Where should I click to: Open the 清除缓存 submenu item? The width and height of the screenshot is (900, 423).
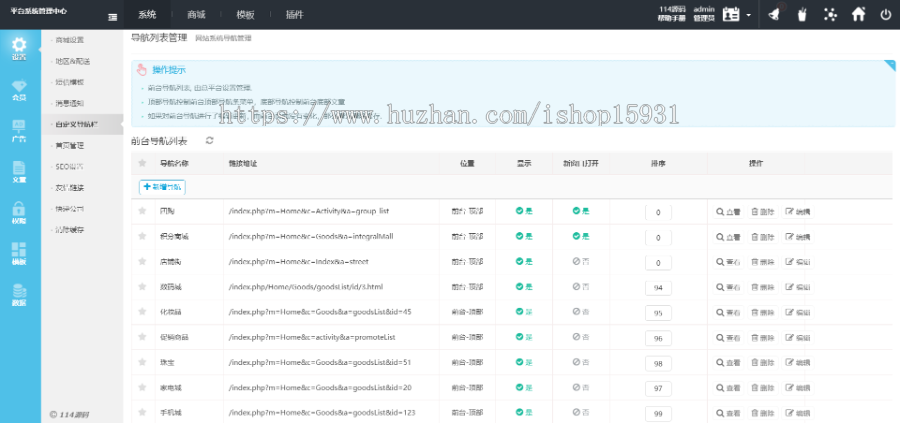(x=69, y=230)
